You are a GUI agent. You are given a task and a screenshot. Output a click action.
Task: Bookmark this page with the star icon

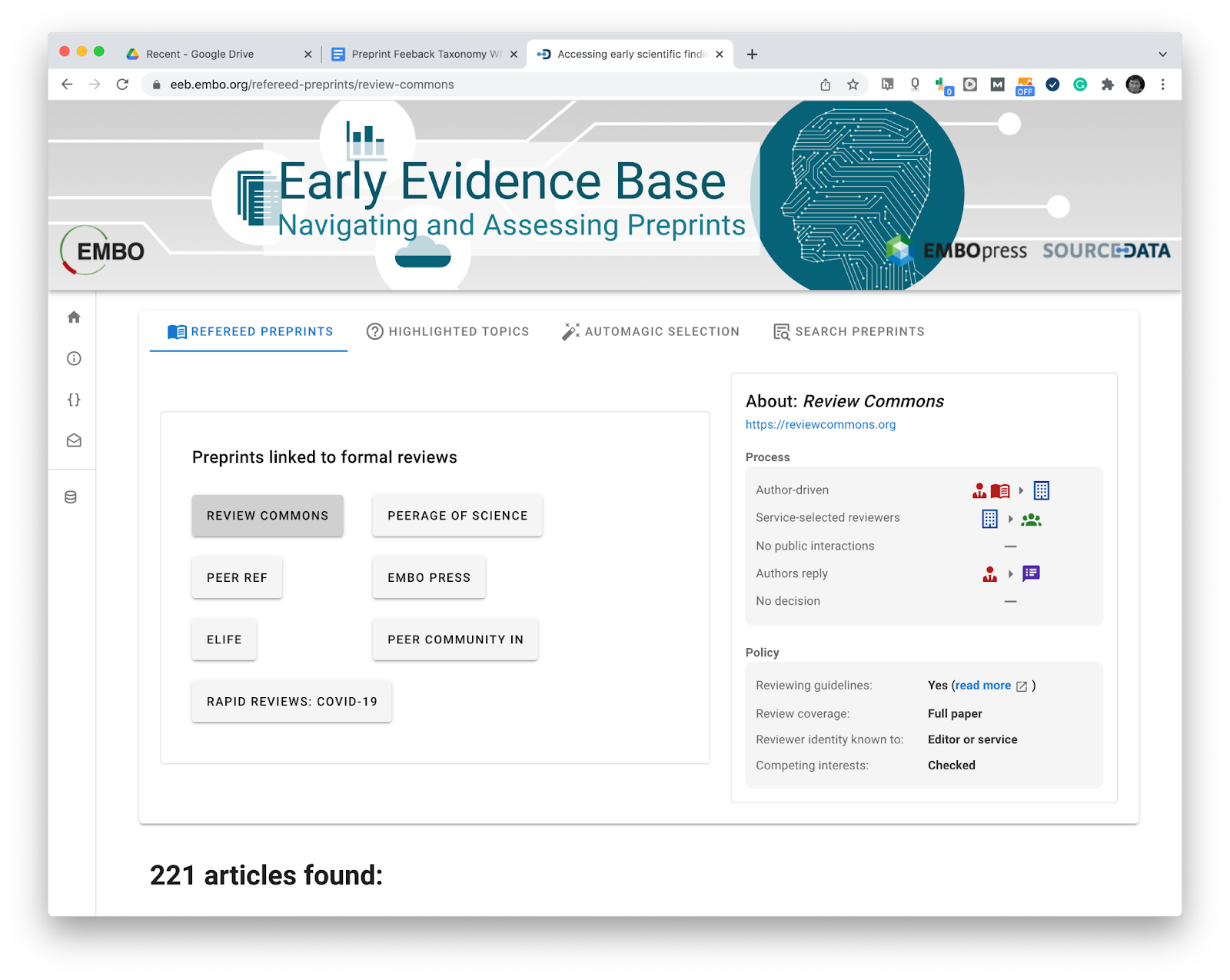(853, 85)
